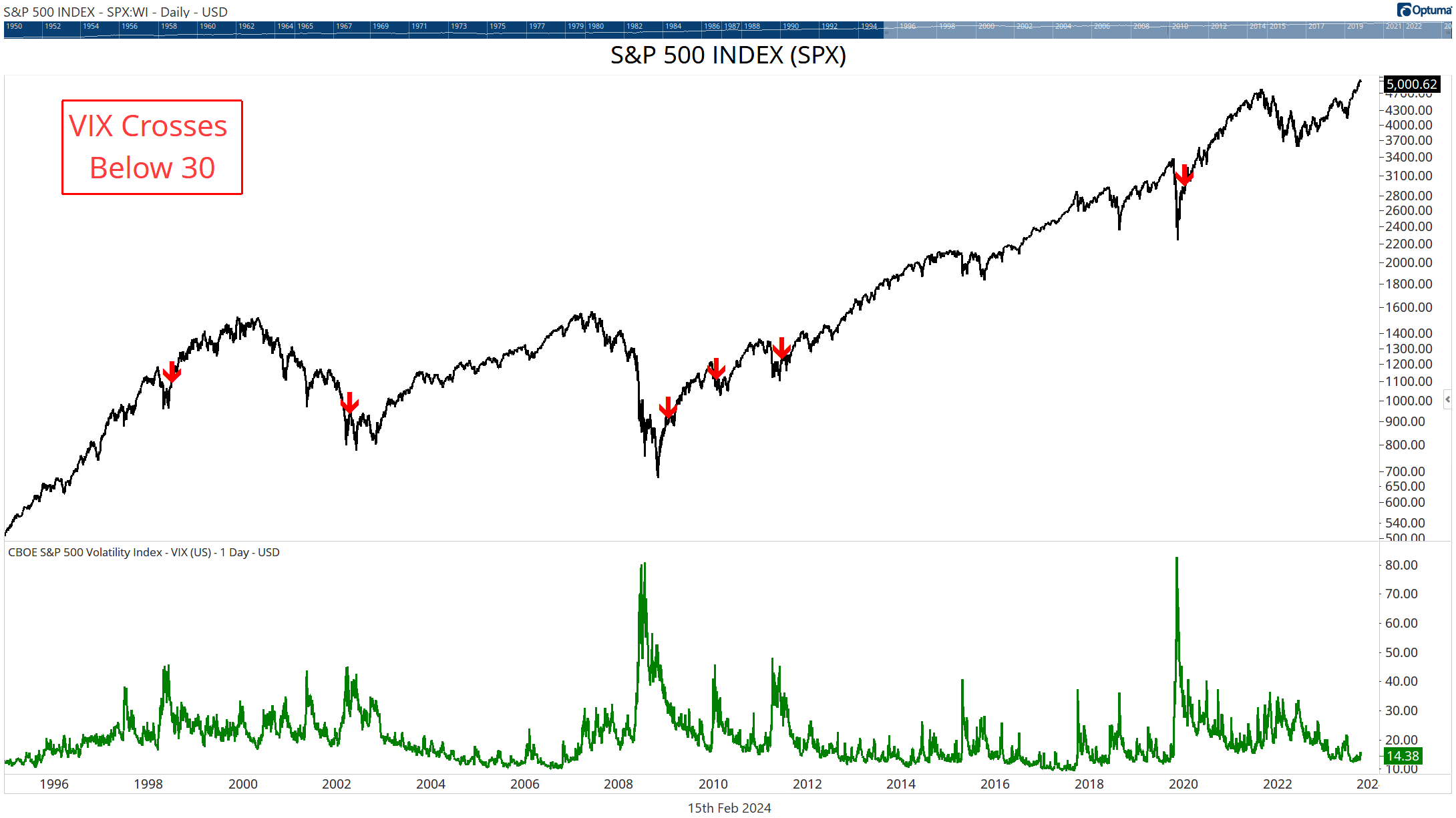The image size is (1456, 818).
Task: Click the 3400.00 price scale label
Action: coord(1409,157)
